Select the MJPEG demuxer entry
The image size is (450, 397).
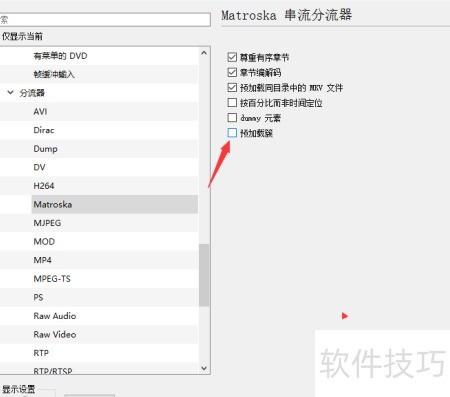[47, 223]
